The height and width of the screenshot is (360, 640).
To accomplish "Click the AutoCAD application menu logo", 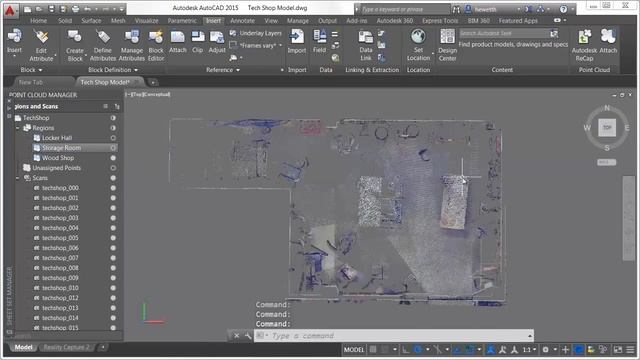I will [x=10, y=9].
